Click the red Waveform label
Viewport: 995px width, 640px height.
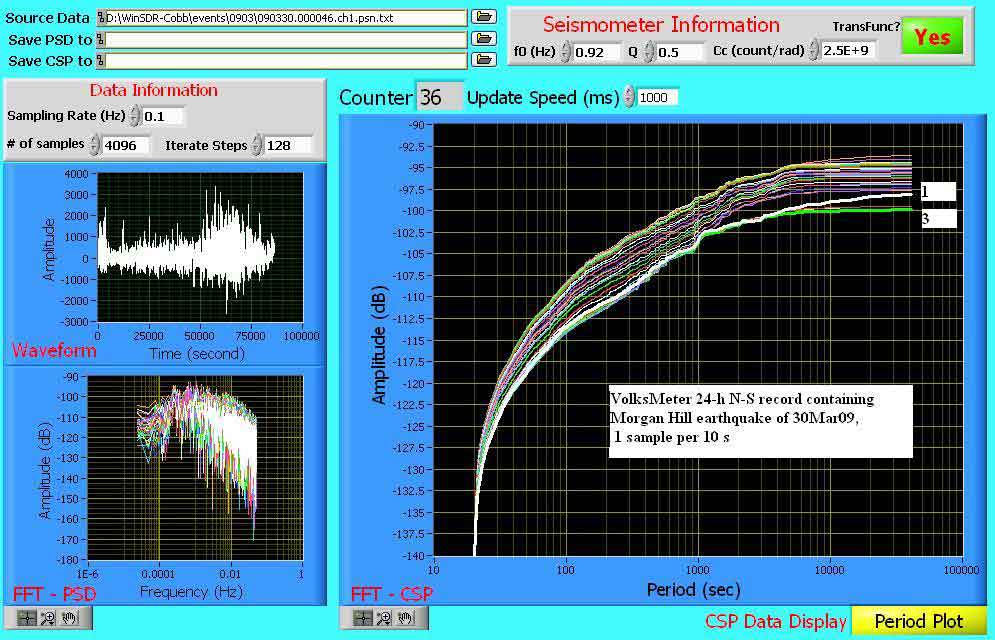[x=54, y=350]
